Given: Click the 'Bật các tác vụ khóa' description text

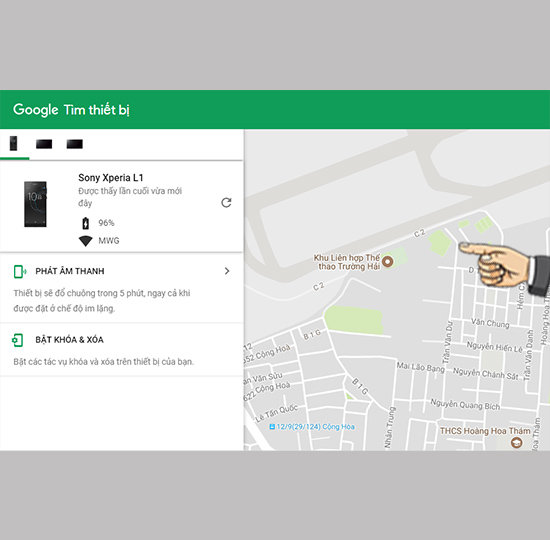Looking at the screenshot, I should click(103, 361).
